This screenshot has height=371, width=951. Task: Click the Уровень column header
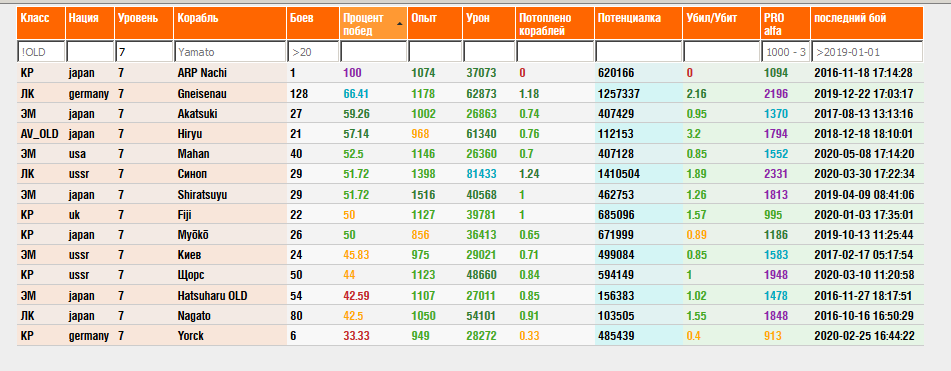coord(144,24)
